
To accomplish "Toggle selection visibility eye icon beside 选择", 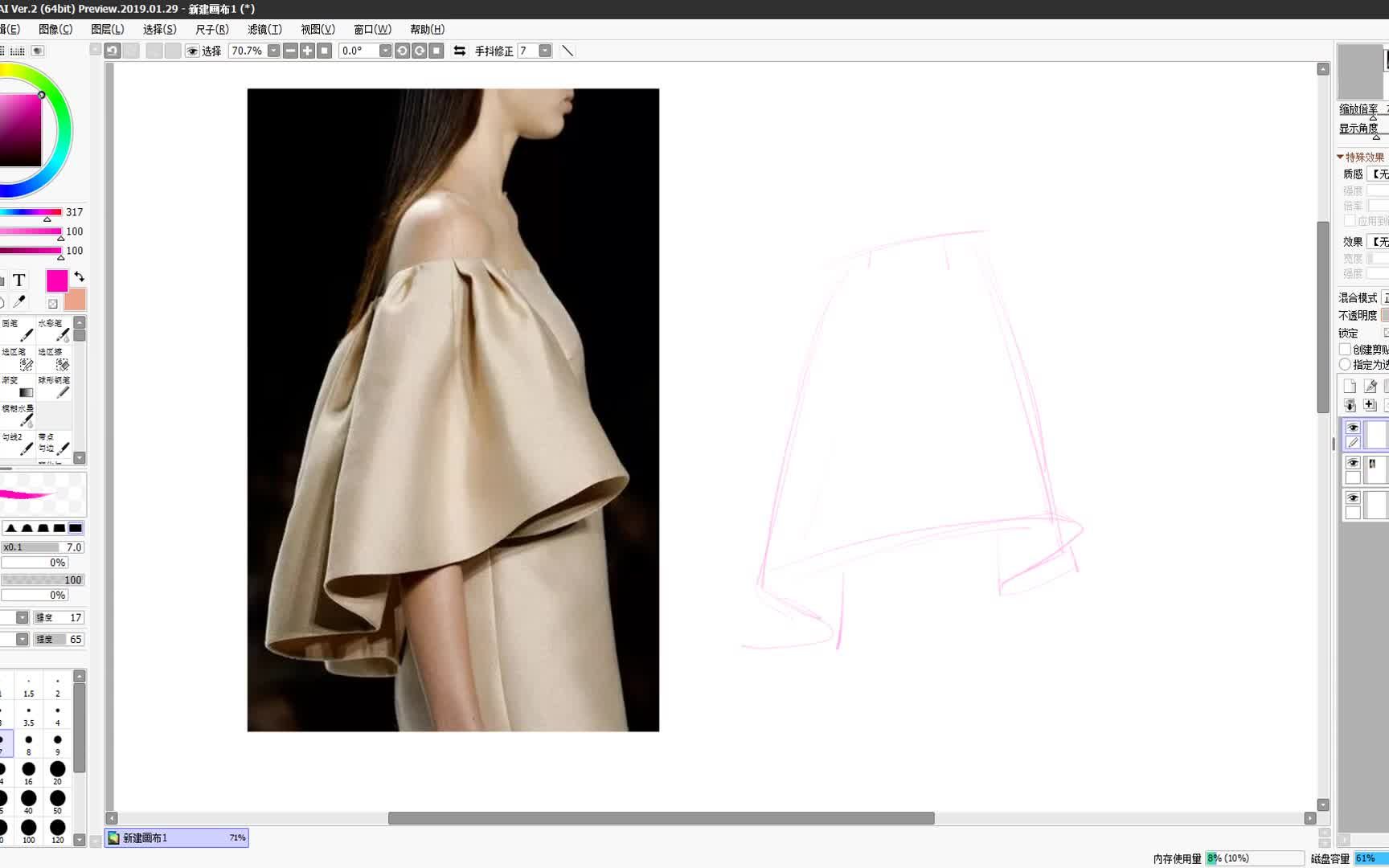I will (x=192, y=51).
